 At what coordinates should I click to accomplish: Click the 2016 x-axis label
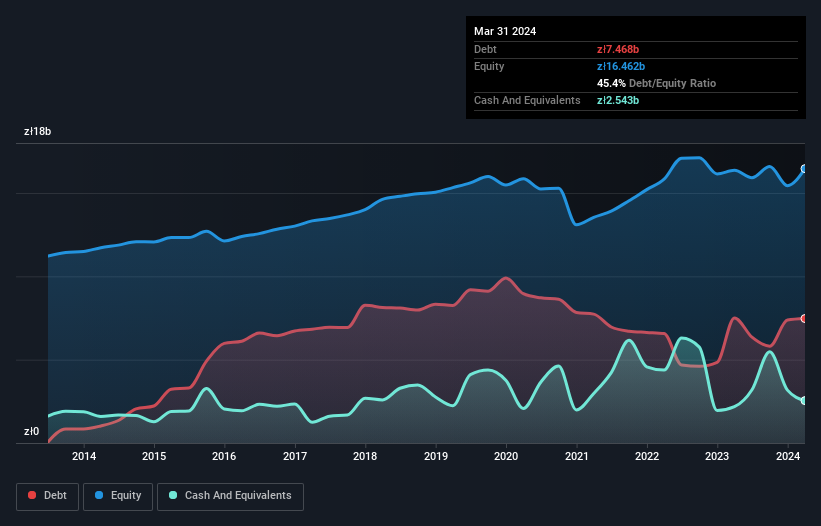tap(224, 456)
